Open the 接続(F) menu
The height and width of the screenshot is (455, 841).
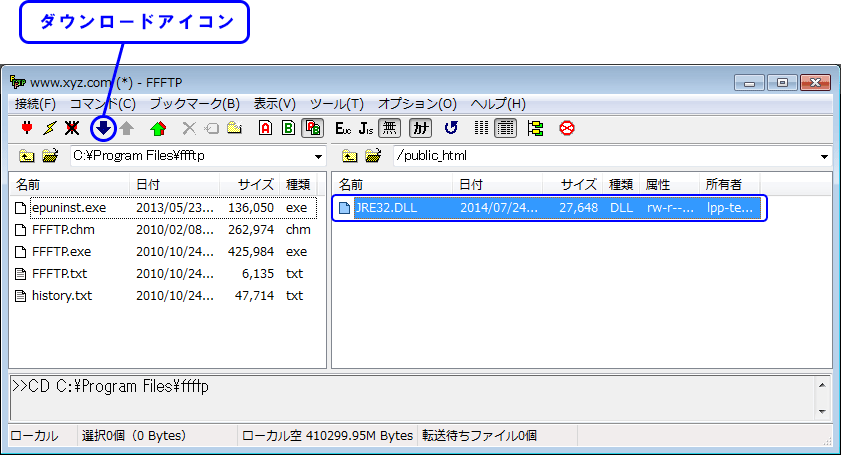(x=35, y=104)
